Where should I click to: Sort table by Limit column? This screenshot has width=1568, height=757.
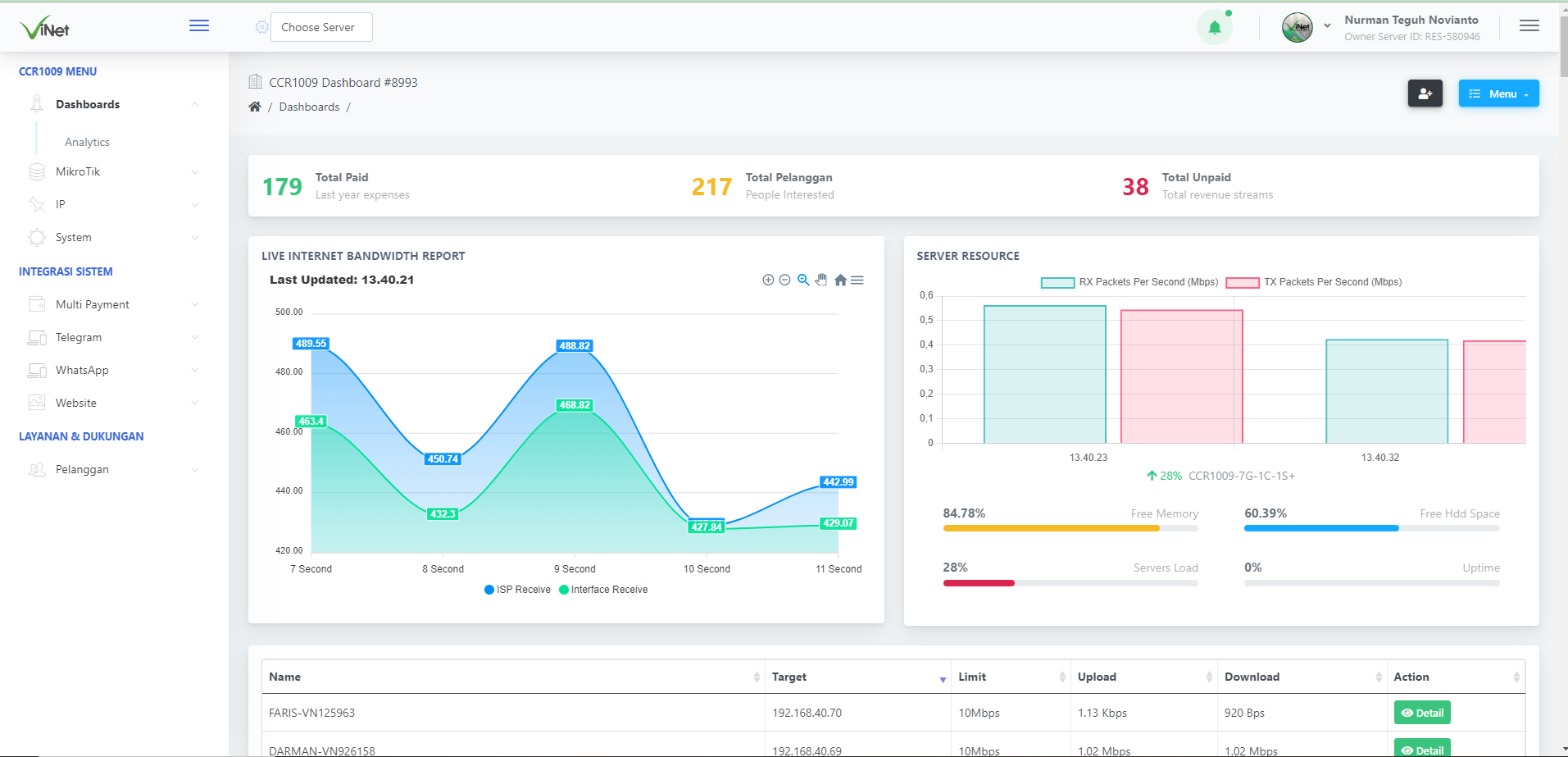pyautogui.click(x=1011, y=677)
